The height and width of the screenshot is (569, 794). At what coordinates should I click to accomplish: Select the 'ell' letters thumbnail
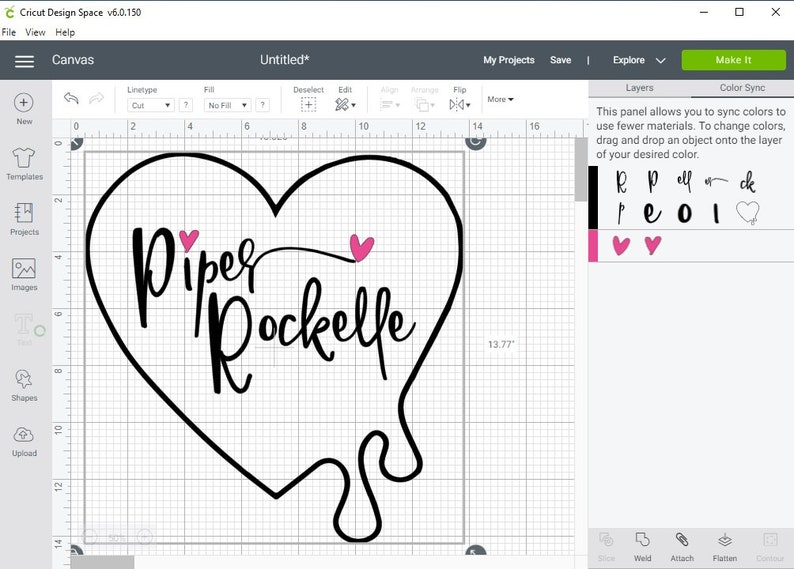point(684,181)
